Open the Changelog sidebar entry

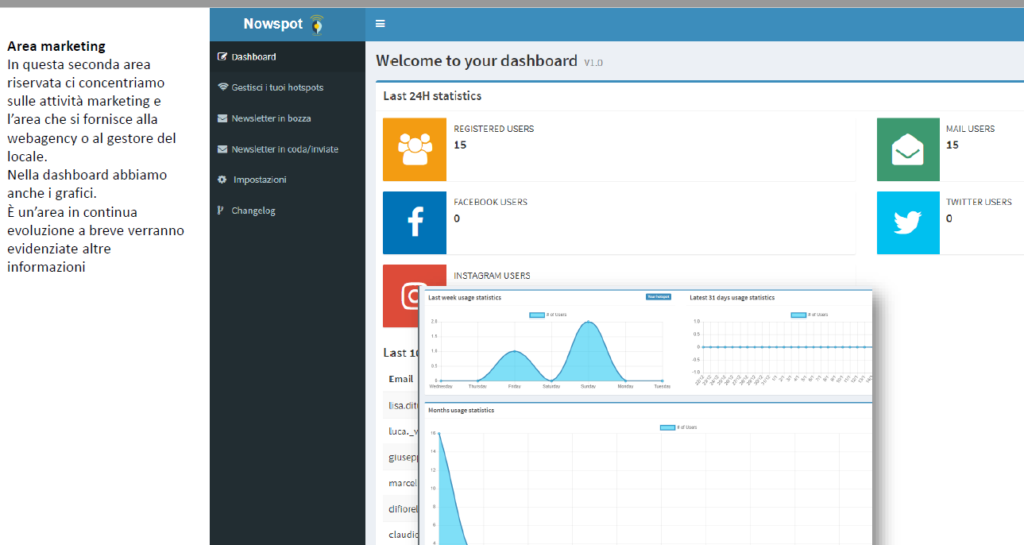pyautogui.click(x=252, y=211)
